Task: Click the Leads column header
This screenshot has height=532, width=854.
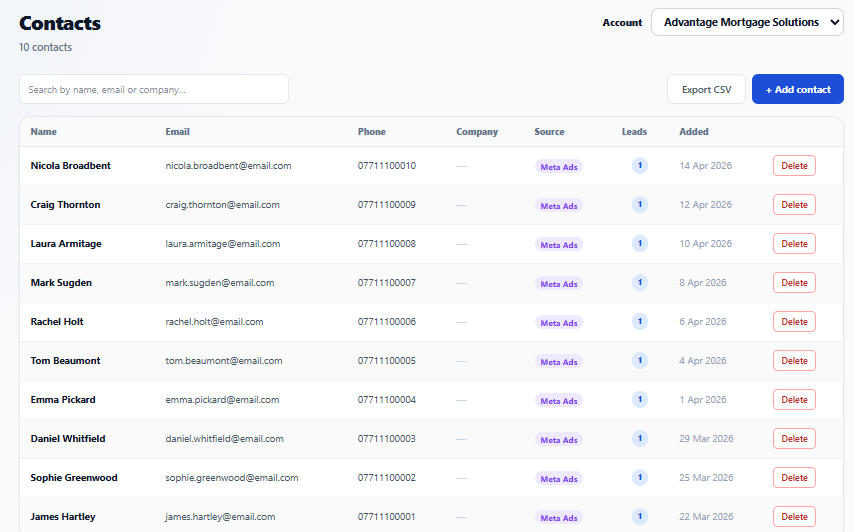Action: [635, 132]
